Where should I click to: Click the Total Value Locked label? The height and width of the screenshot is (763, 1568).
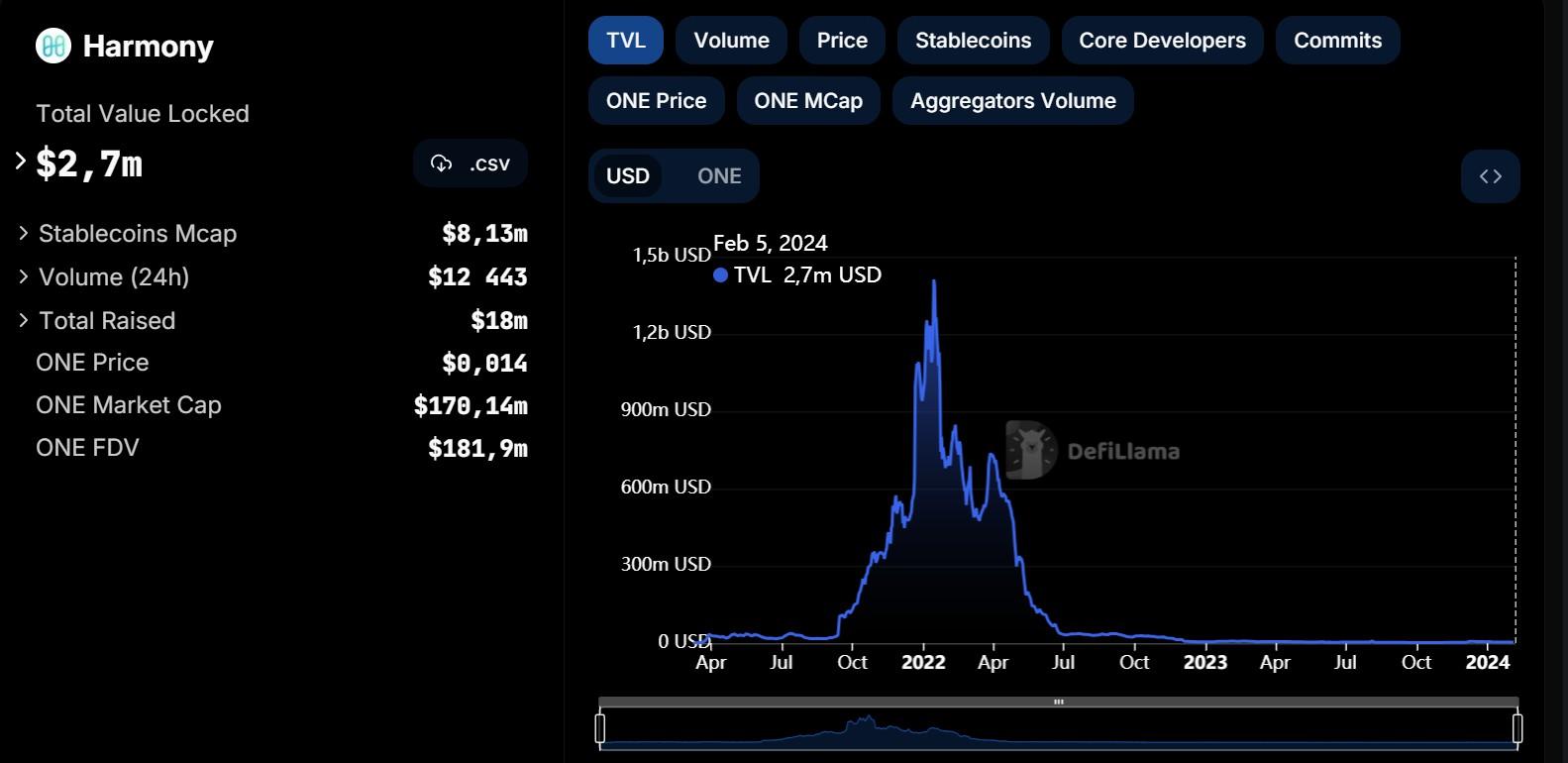tap(143, 114)
